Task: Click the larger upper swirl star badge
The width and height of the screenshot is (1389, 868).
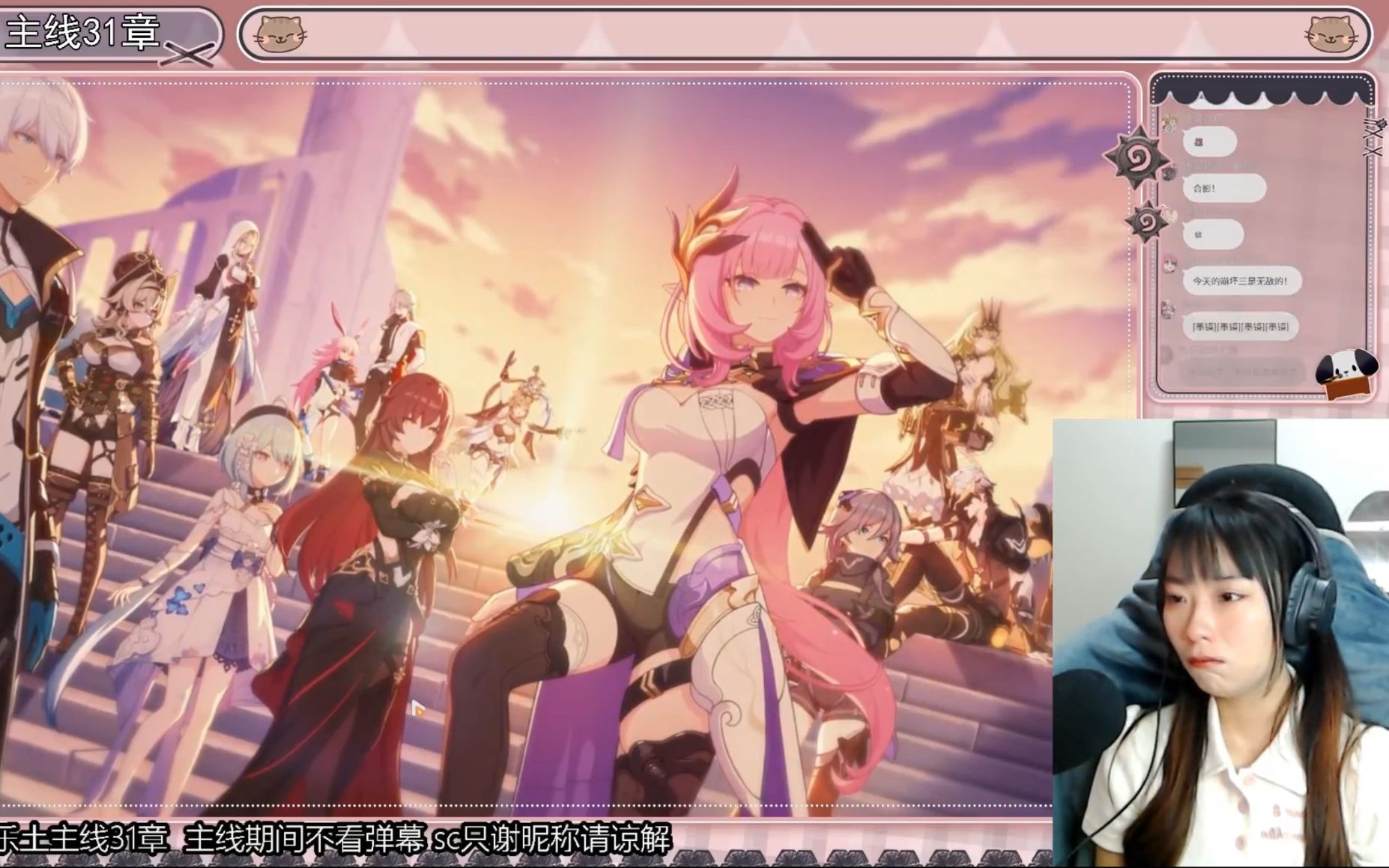Action: click(1137, 157)
